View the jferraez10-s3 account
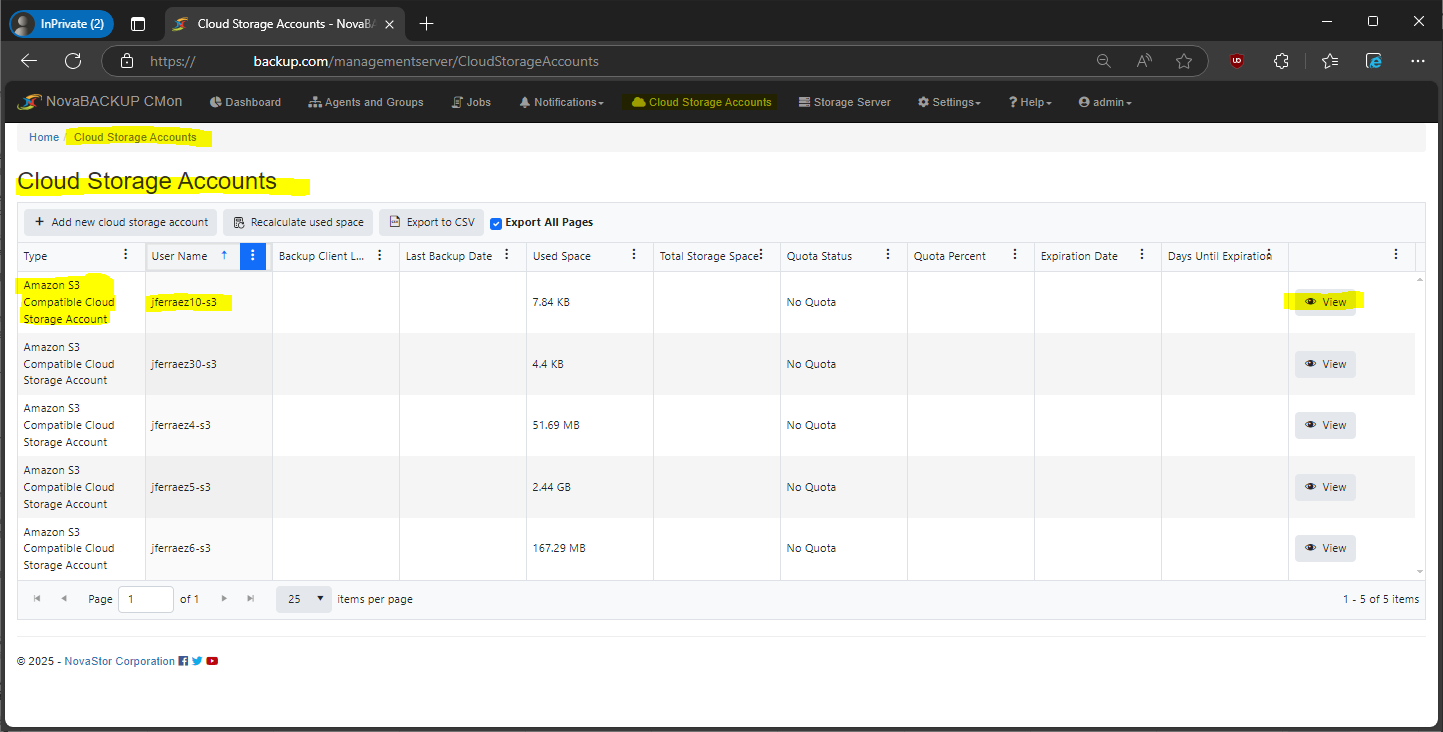Image resolution: width=1443 pixels, height=732 pixels. point(1325,302)
